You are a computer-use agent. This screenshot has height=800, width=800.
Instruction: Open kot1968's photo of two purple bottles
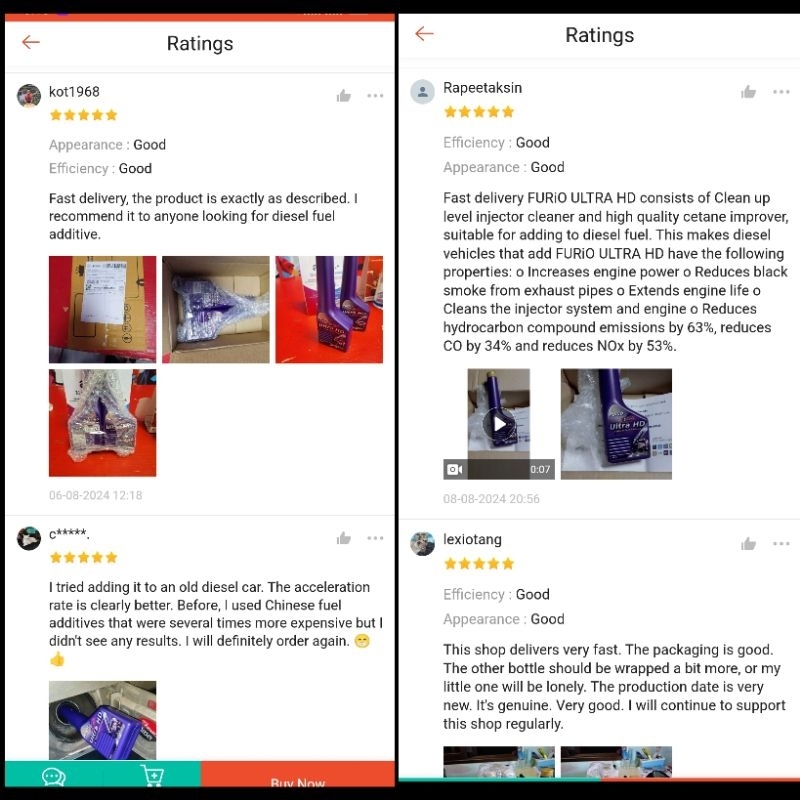click(x=329, y=310)
